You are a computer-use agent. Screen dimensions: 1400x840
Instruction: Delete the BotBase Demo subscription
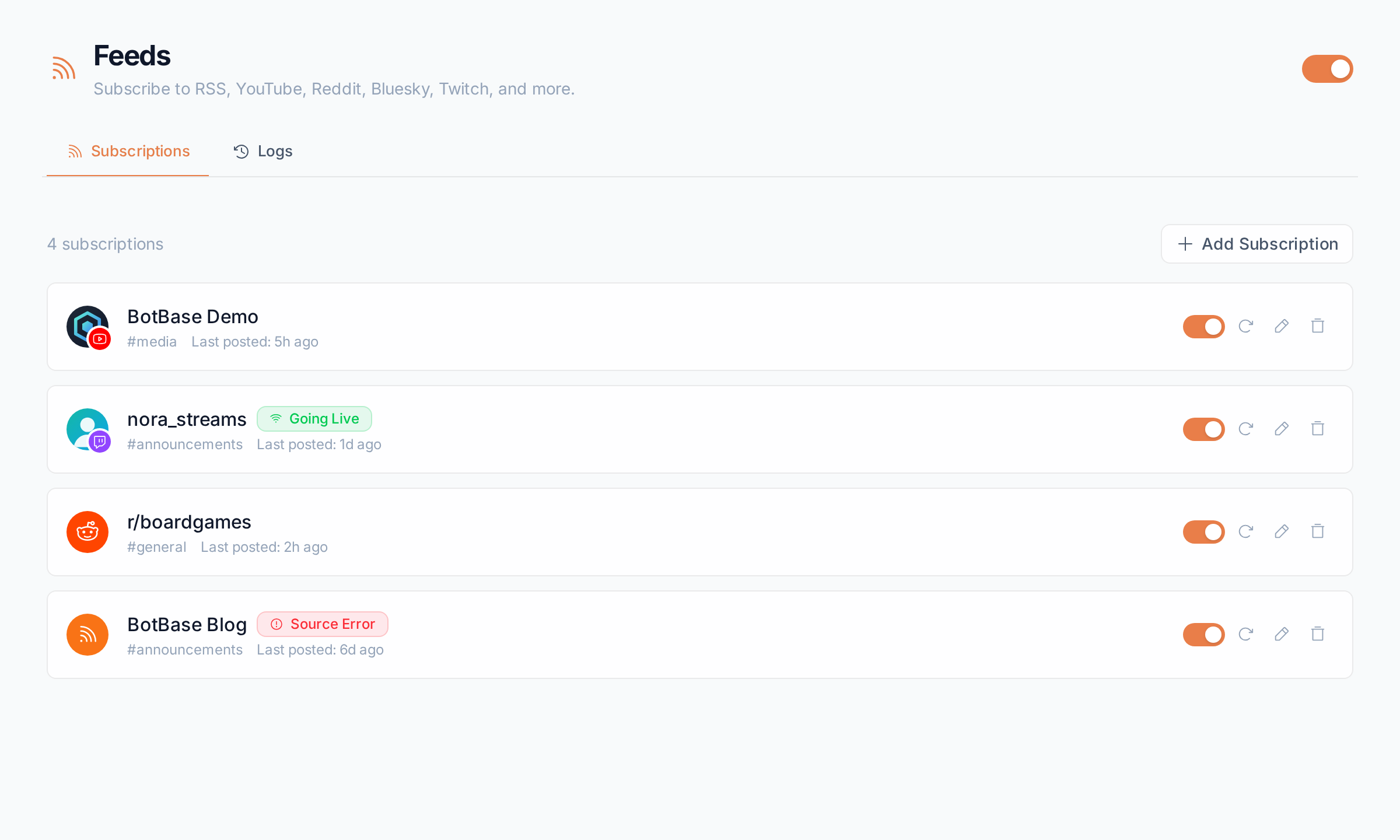[1318, 326]
